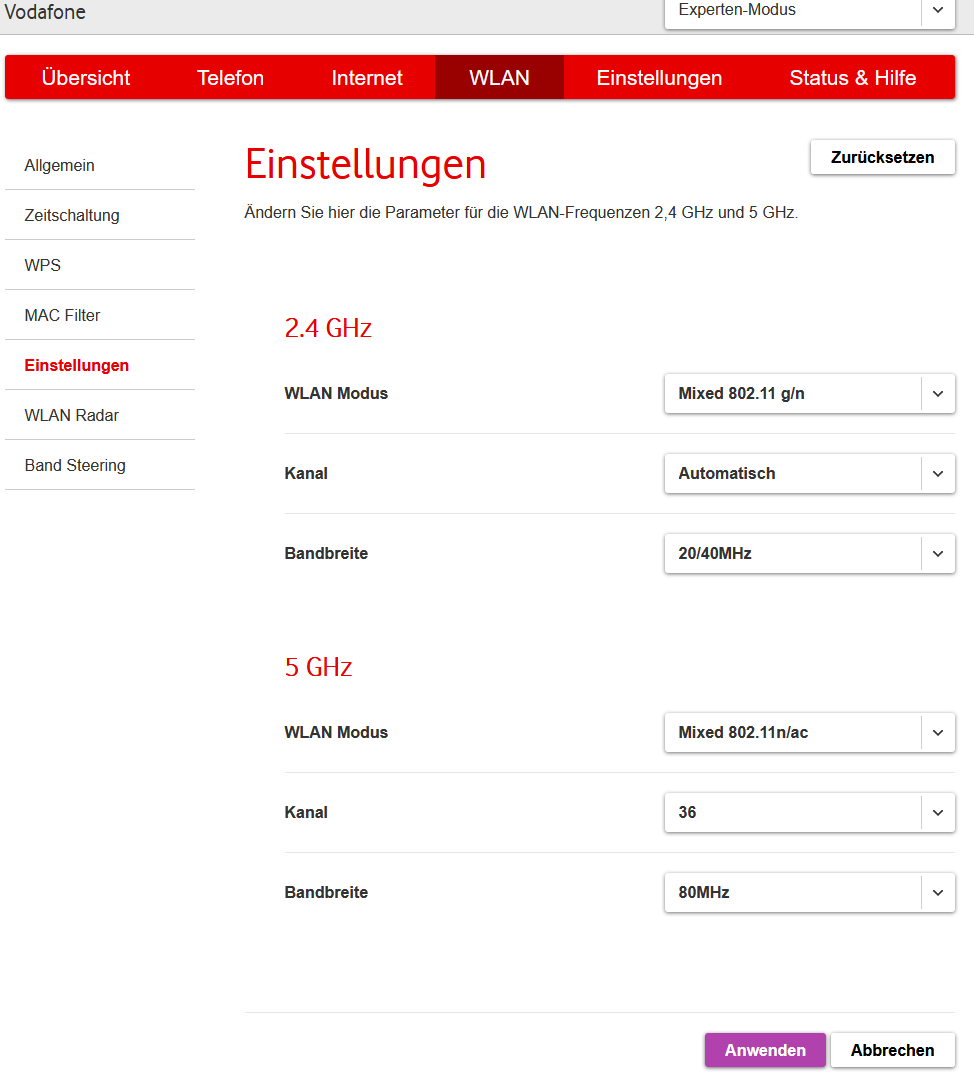Click the Abbrechen button
This screenshot has width=974, height=1074.
click(892, 1050)
